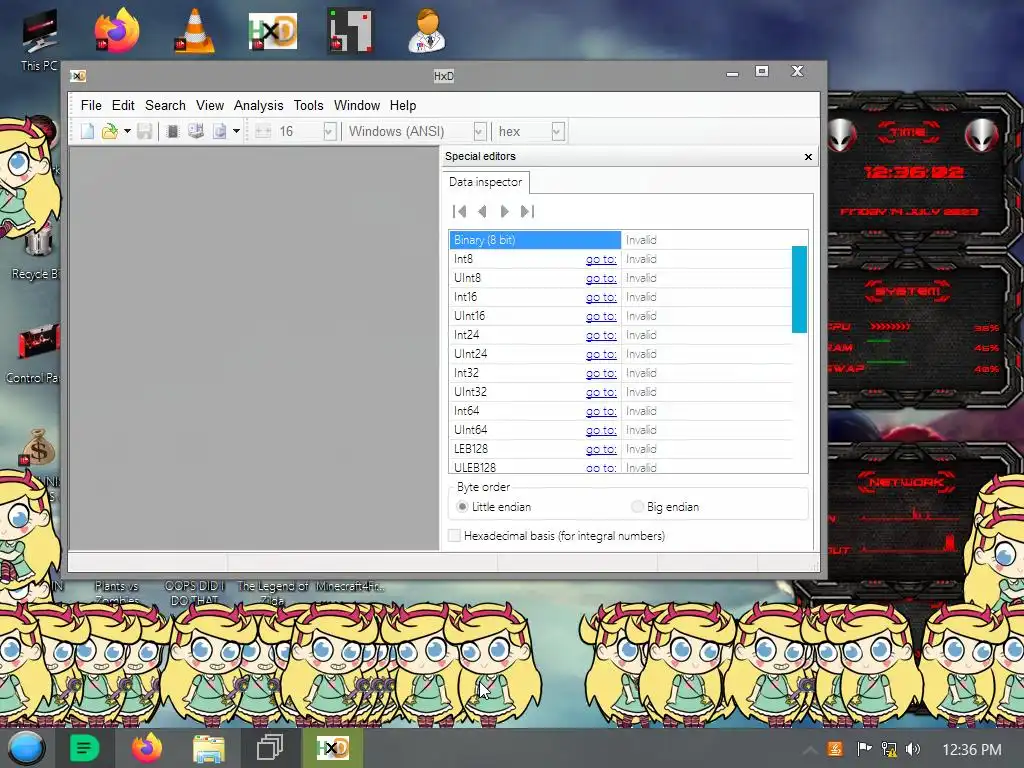Step to next byte in Data inspector
1024x768 pixels.
coord(504,211)
